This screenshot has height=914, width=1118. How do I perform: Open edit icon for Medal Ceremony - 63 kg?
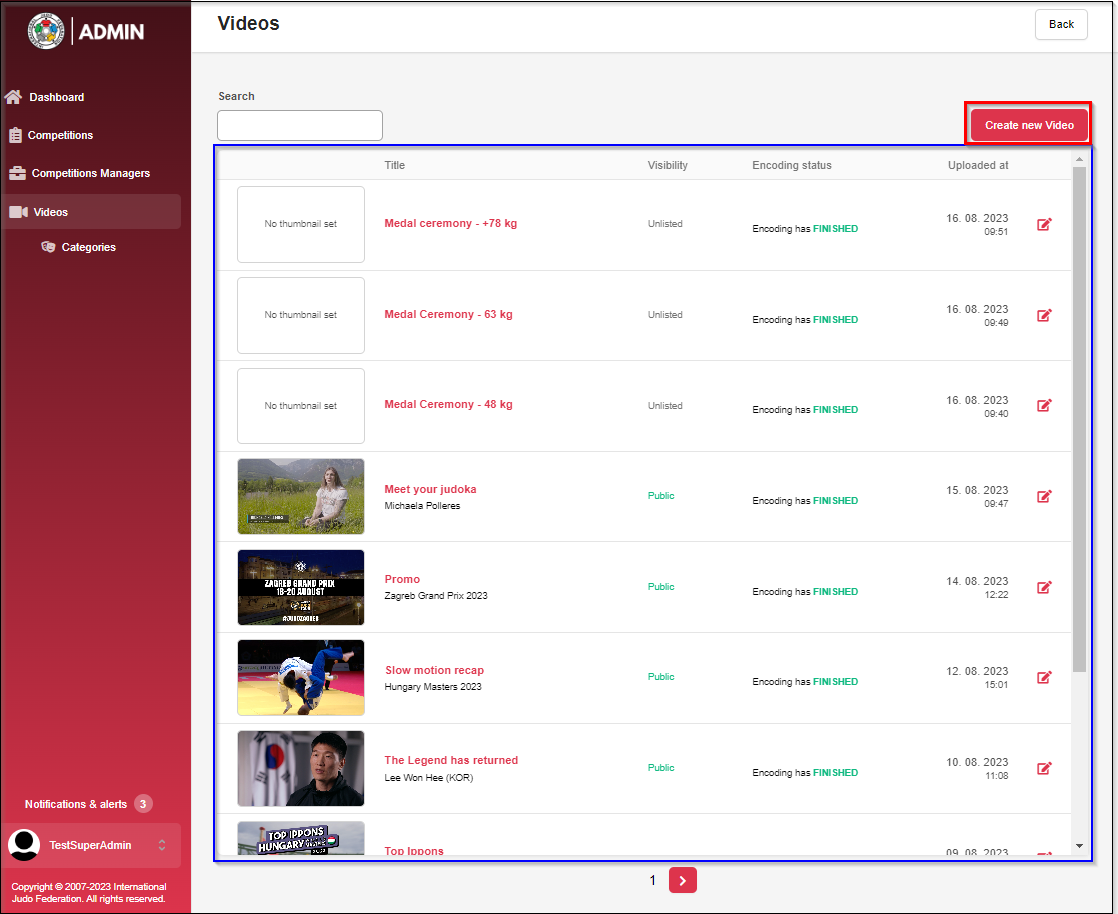tap(1044, 315)
